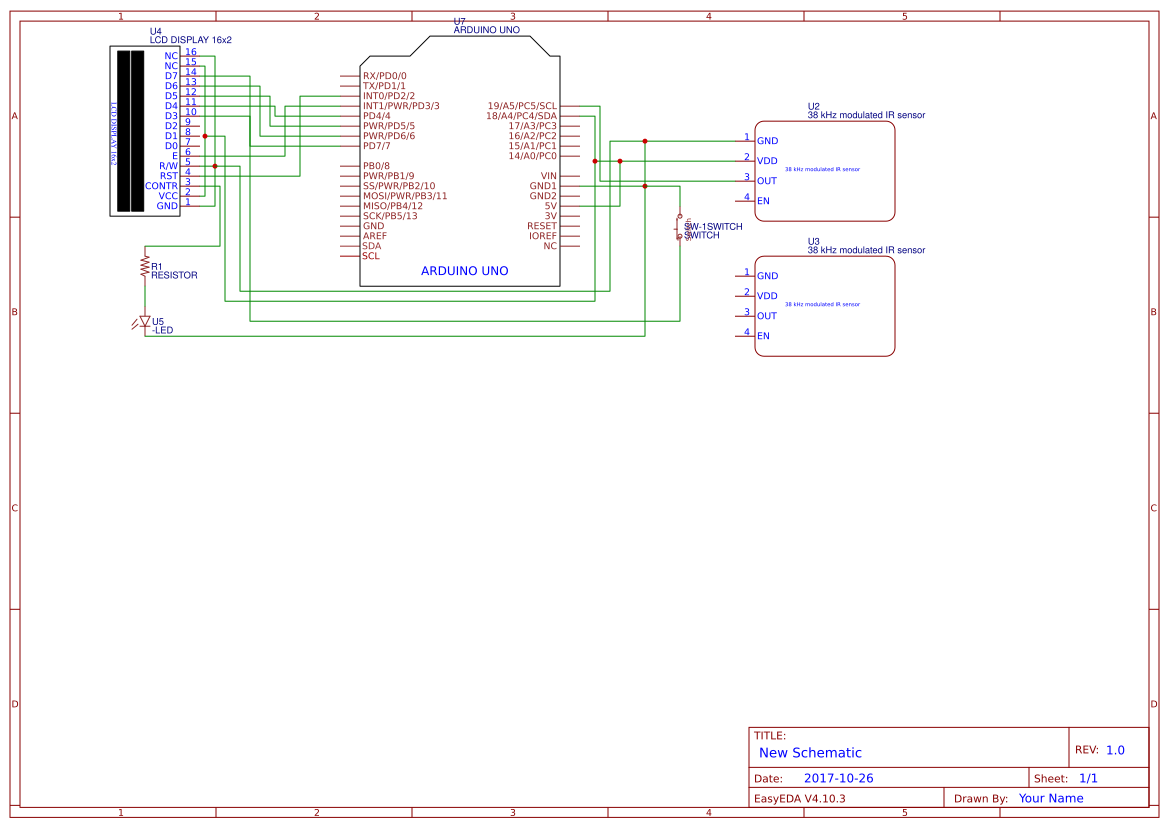
Task: Click the EN pin label on U2
Action: point(765,198)
